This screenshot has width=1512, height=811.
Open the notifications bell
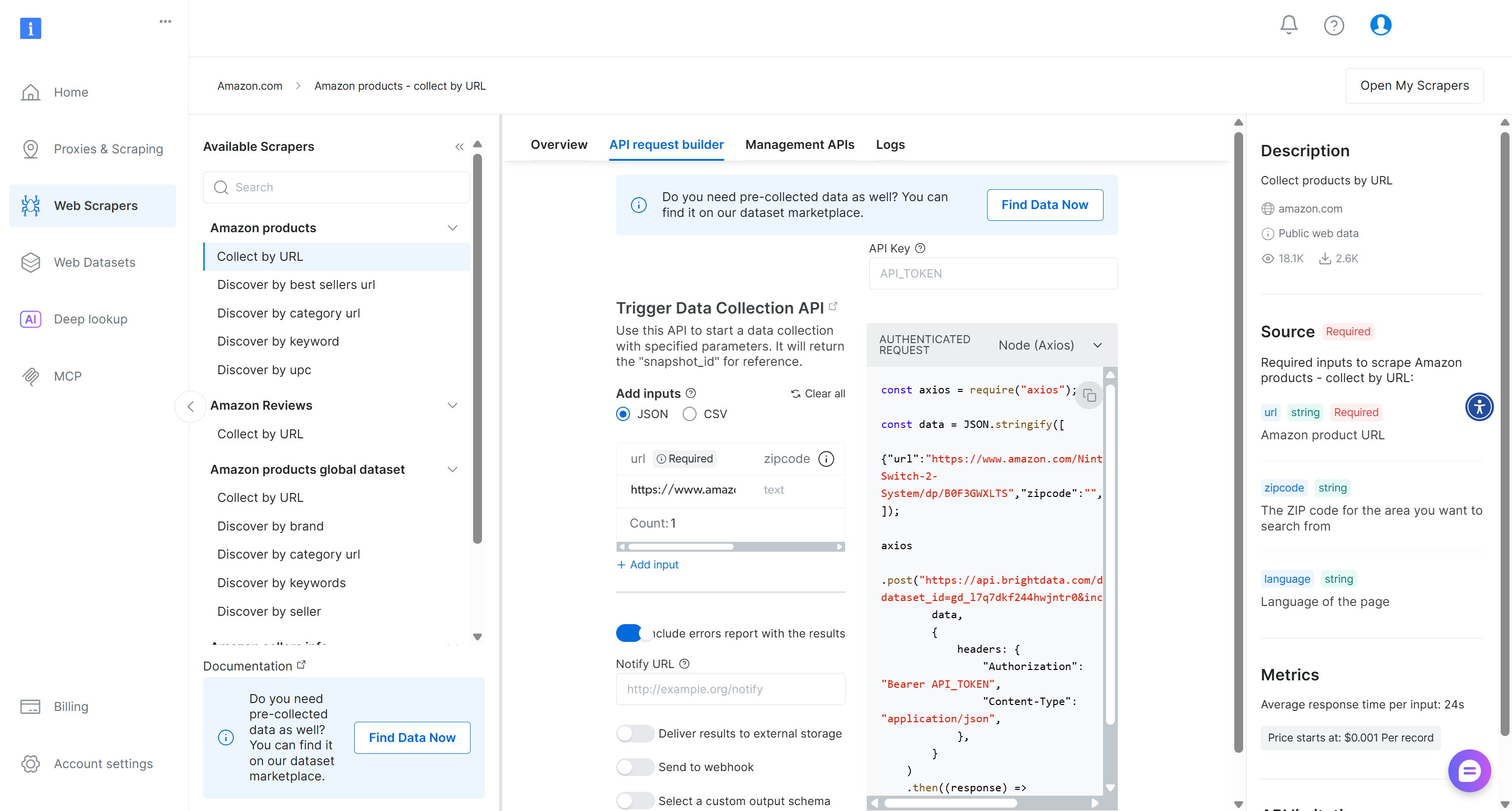(1289, 25)
